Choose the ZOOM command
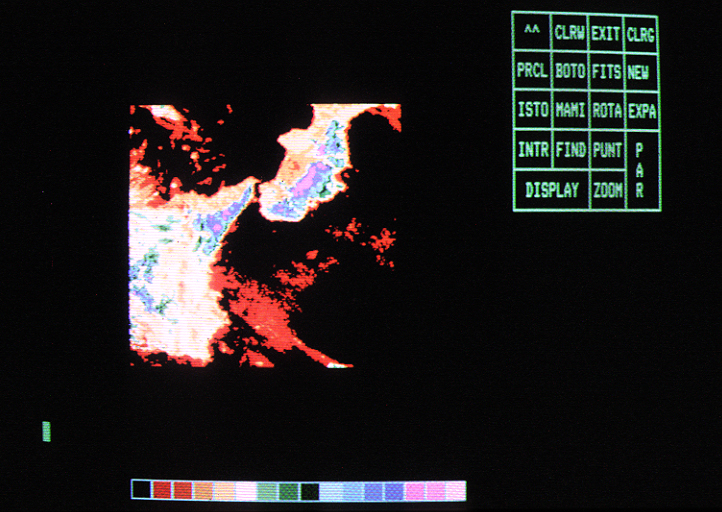The height and width of the screenshot is (512, 722). click(606, 190)
